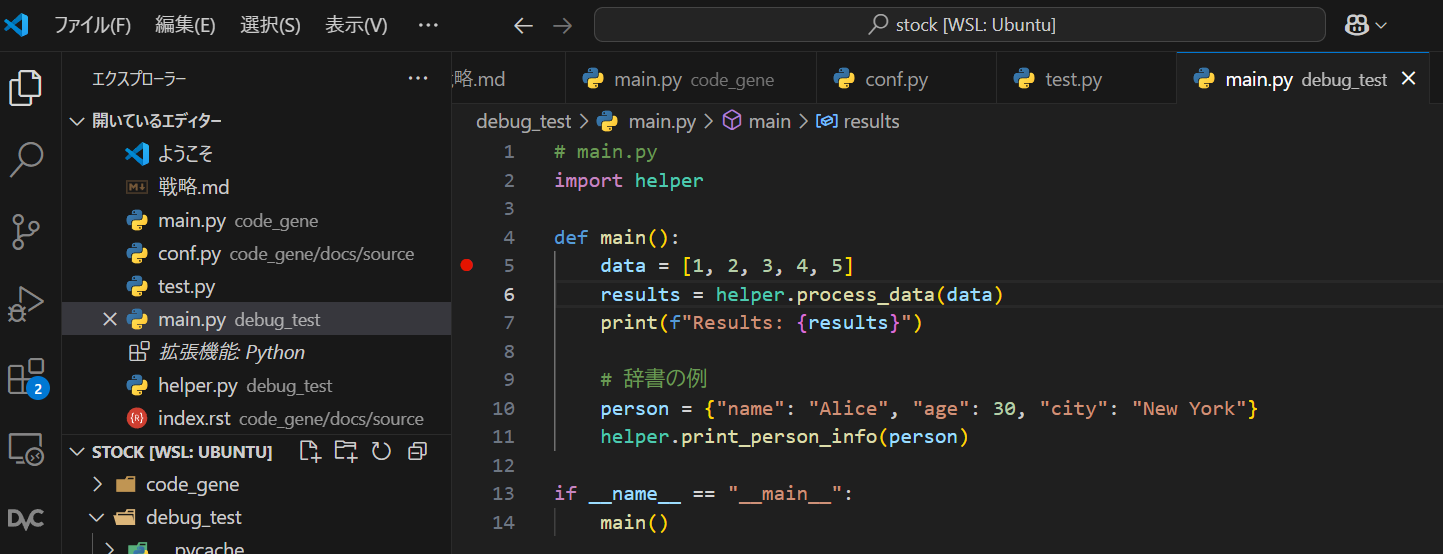Open the 選択(S) menu
This screenshot has width=1443, height=554.
(x=270, y=25)
